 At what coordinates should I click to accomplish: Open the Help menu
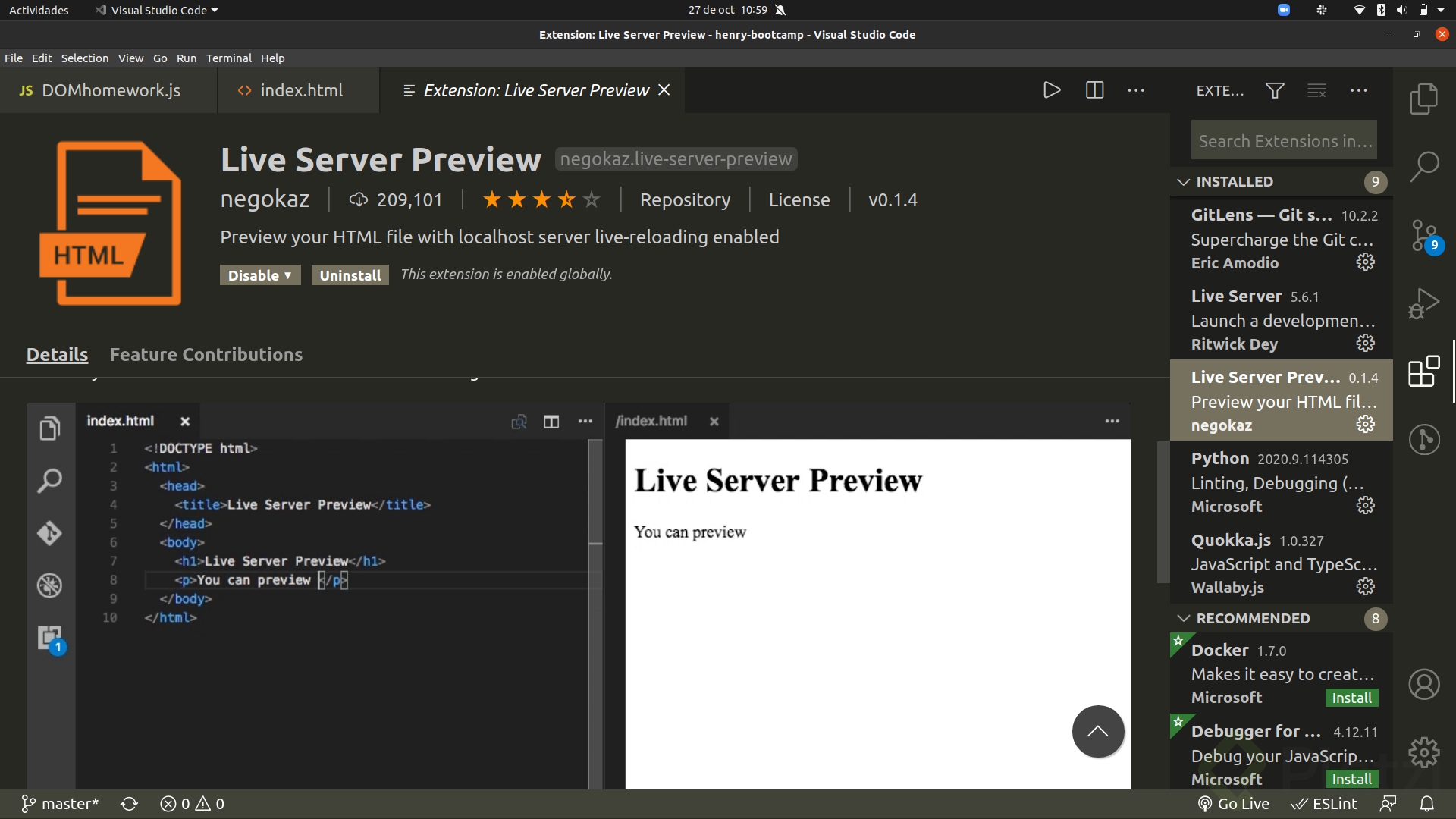coord(273,58)
